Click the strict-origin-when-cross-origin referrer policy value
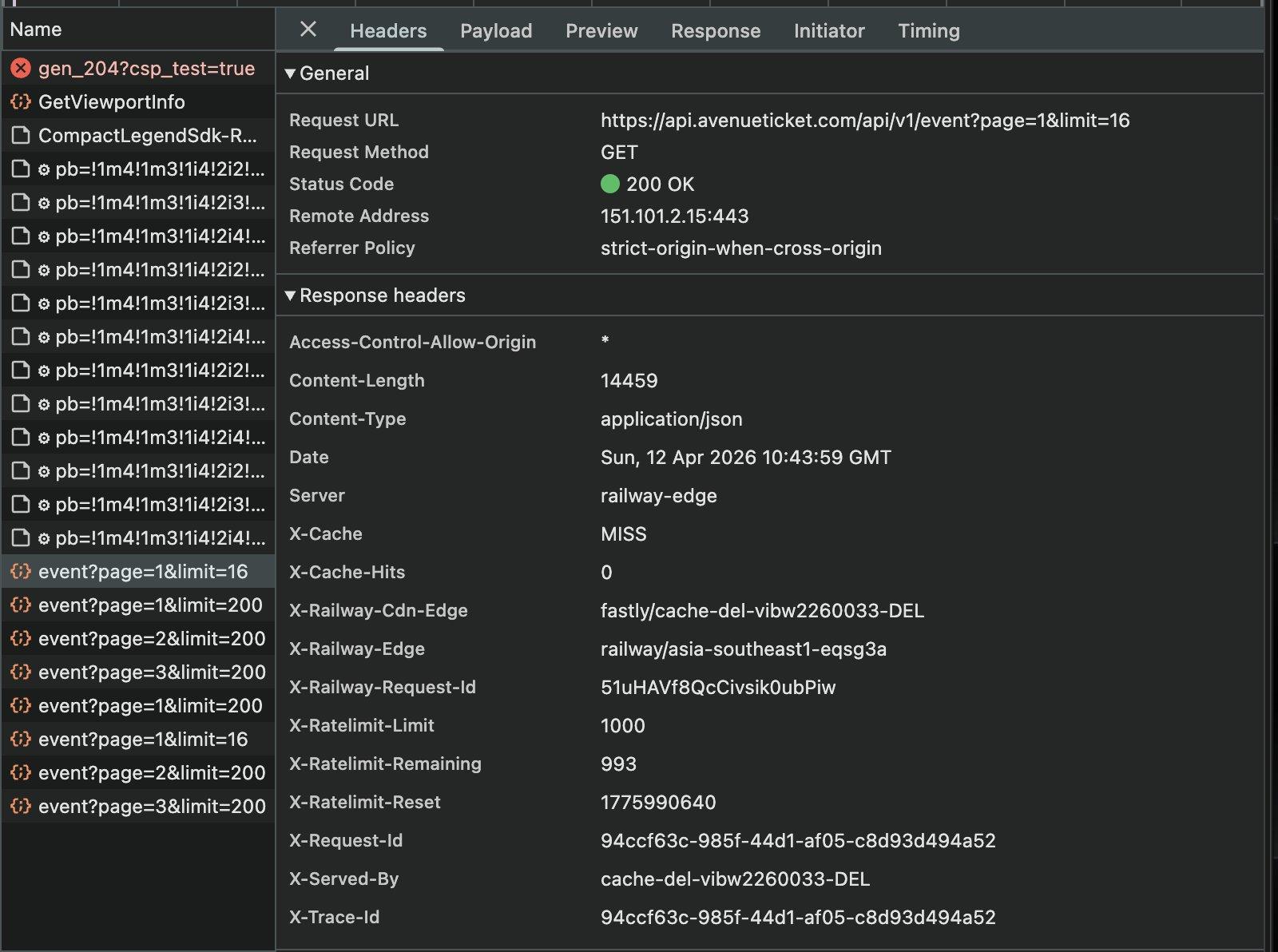The image size is (1278, 952). coord(741,248)
